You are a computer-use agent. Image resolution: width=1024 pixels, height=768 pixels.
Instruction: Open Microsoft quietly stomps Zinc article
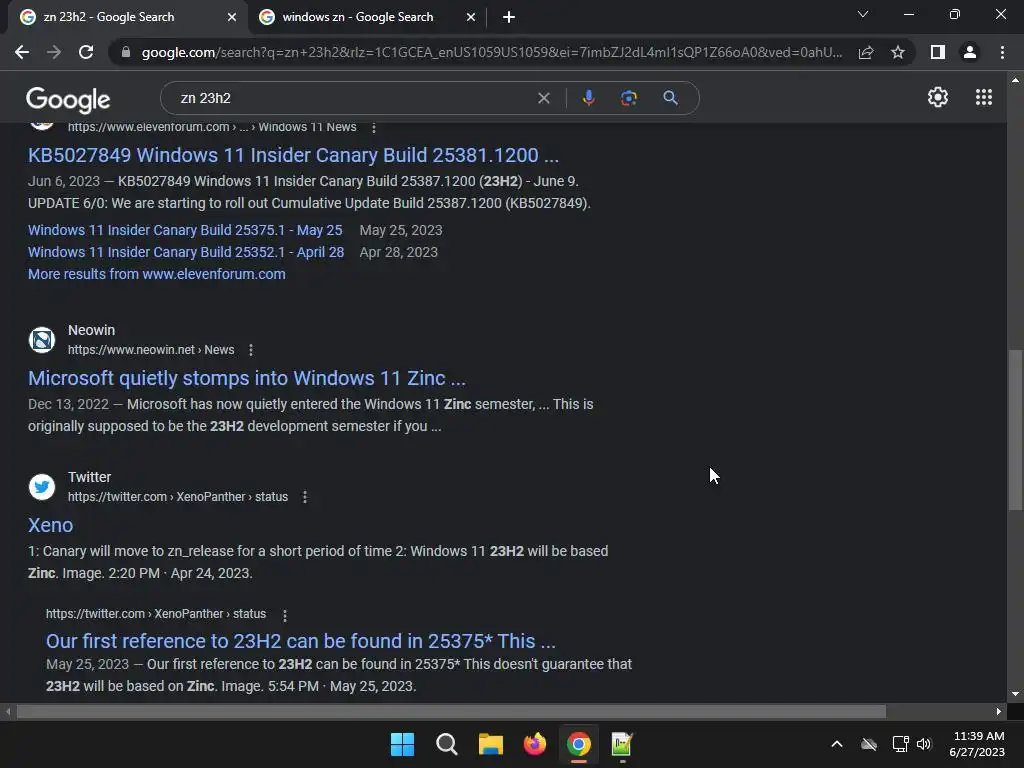coord(247,378)
